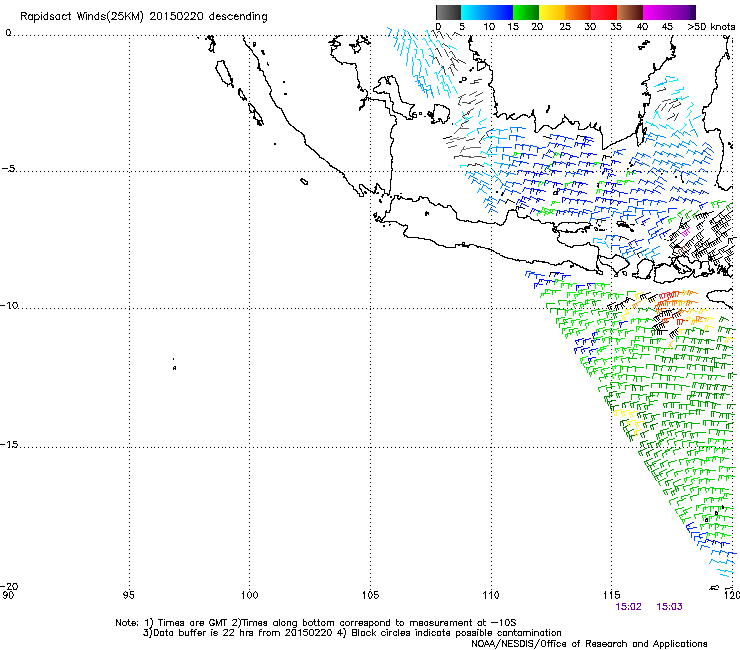Click longitude label '100'

[x=249, y=595]
